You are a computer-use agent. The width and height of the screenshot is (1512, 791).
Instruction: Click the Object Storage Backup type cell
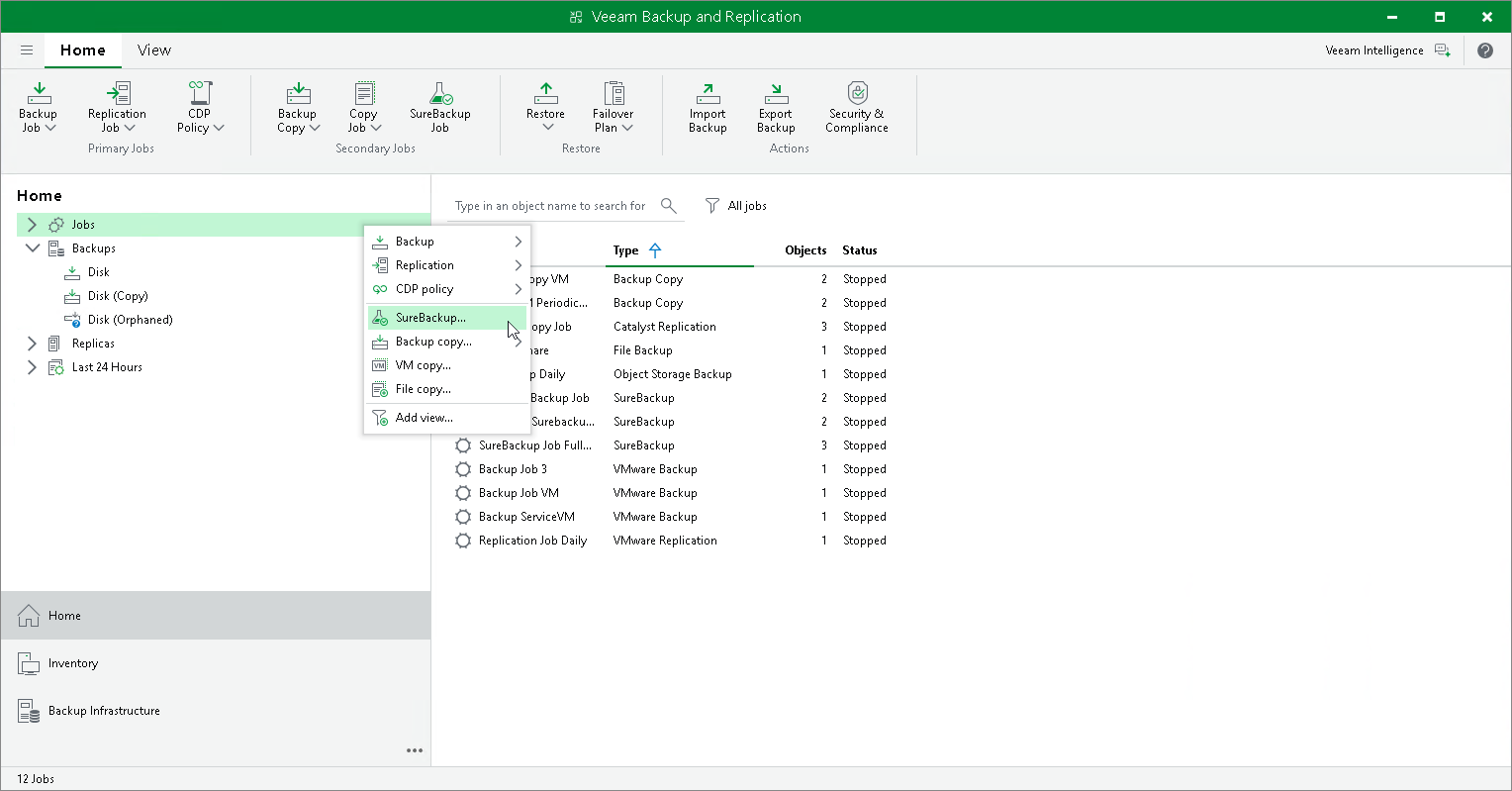click(673, 374)
